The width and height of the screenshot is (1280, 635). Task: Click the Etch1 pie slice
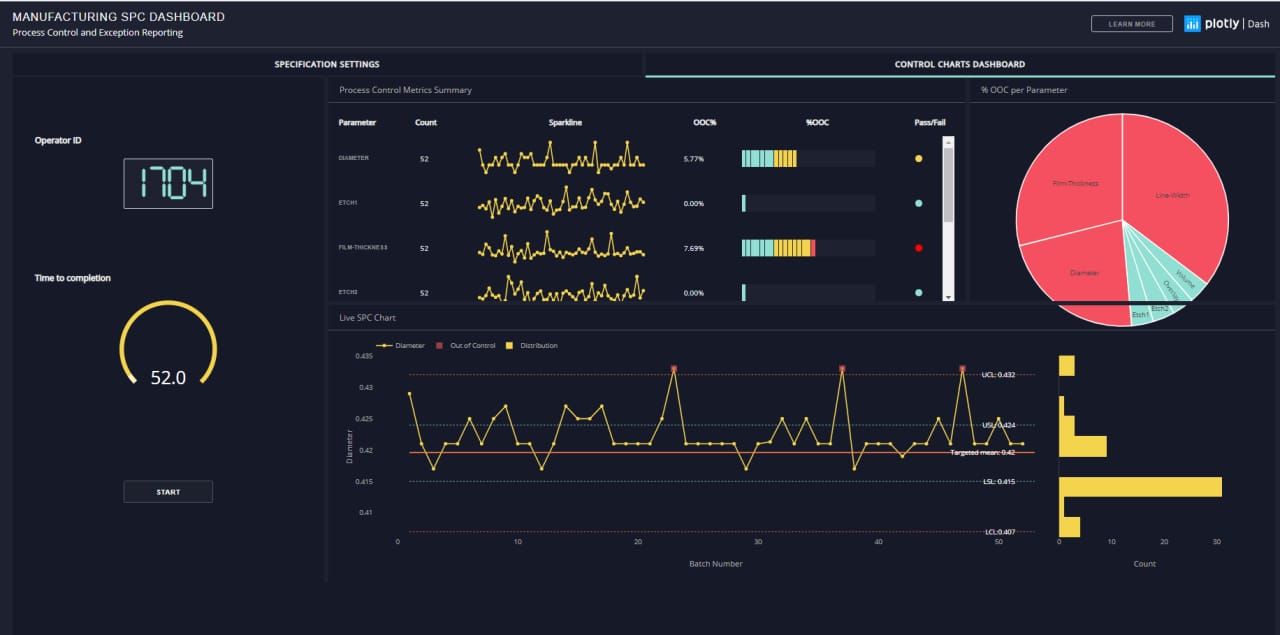1139,314
